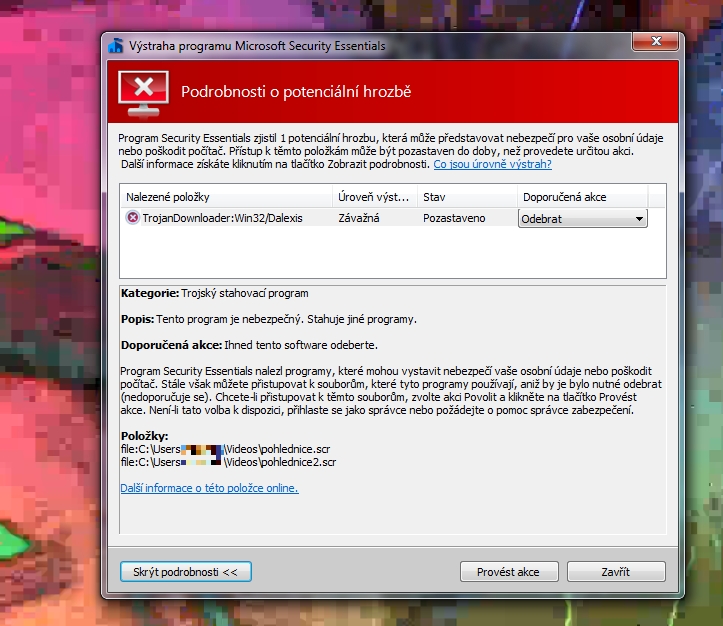Click the pohlednice.scr file path line

point(225,449)
